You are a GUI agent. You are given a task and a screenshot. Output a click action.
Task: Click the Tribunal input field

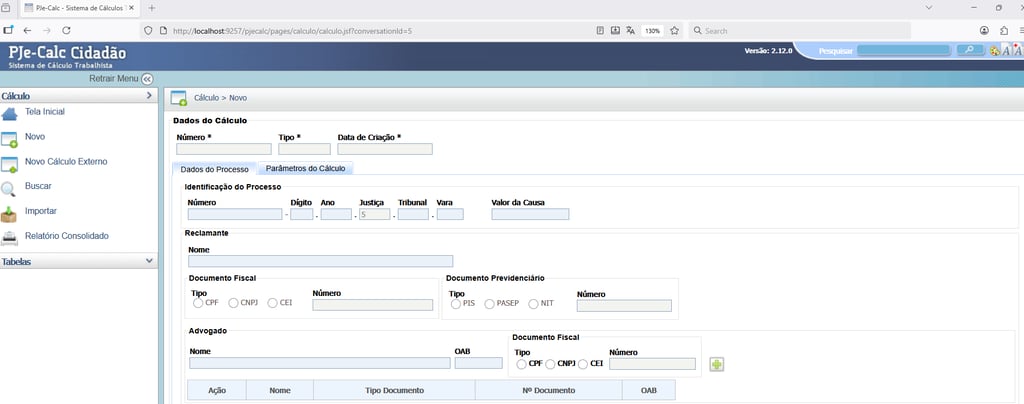pos(413,214)
